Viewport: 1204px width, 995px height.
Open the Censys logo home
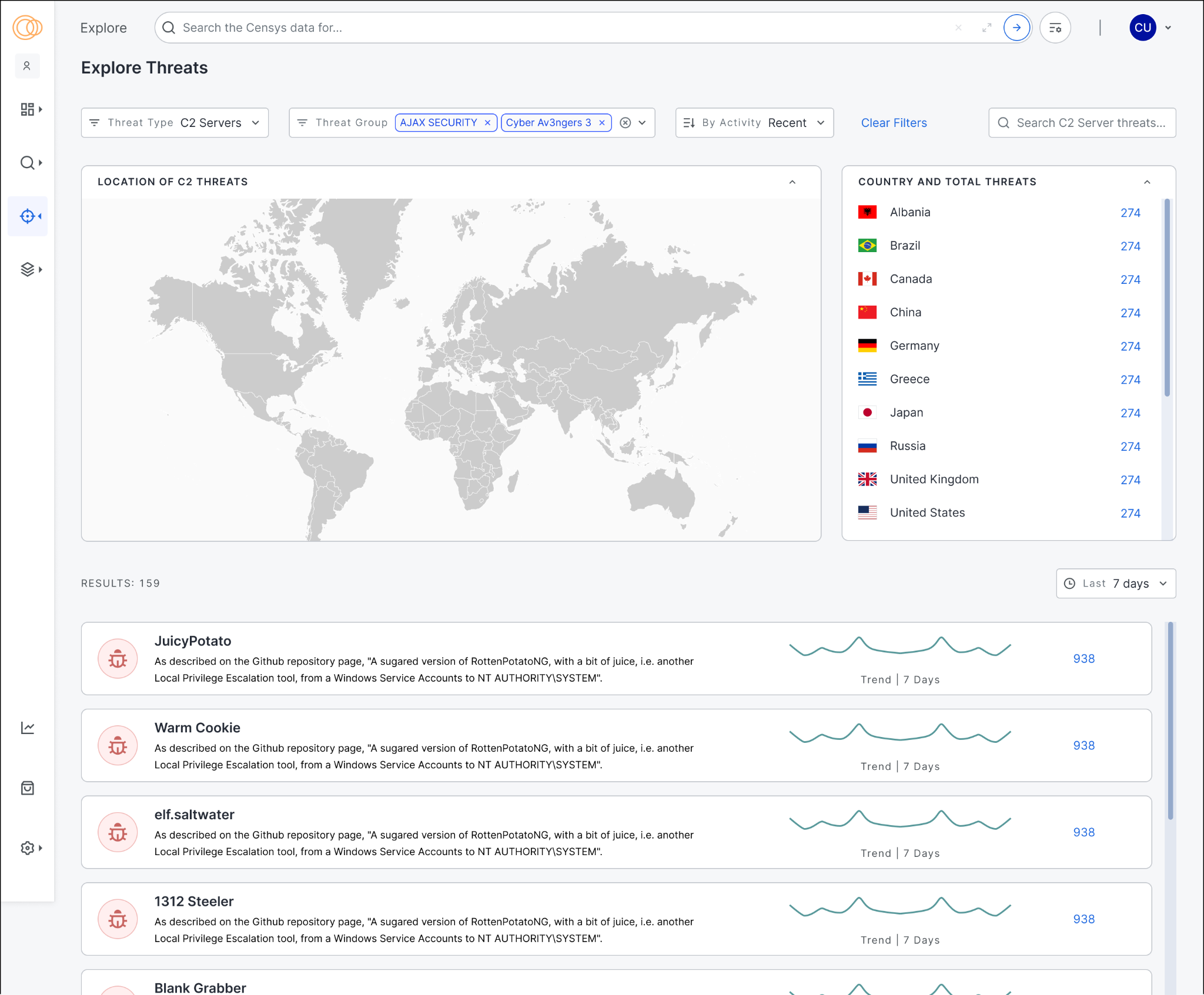coord(28,27)
